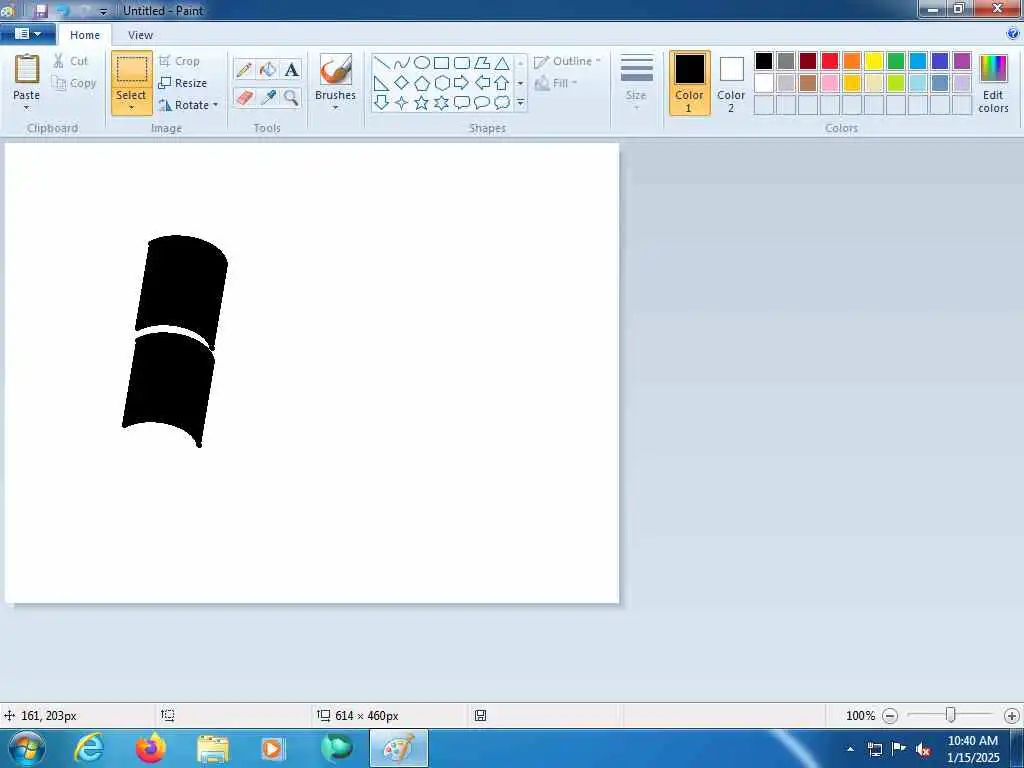The height and width of the screenshot is (768, 1024).
Task: Launch Internet Explorer from taskbar
Action: tap(89, 748)
